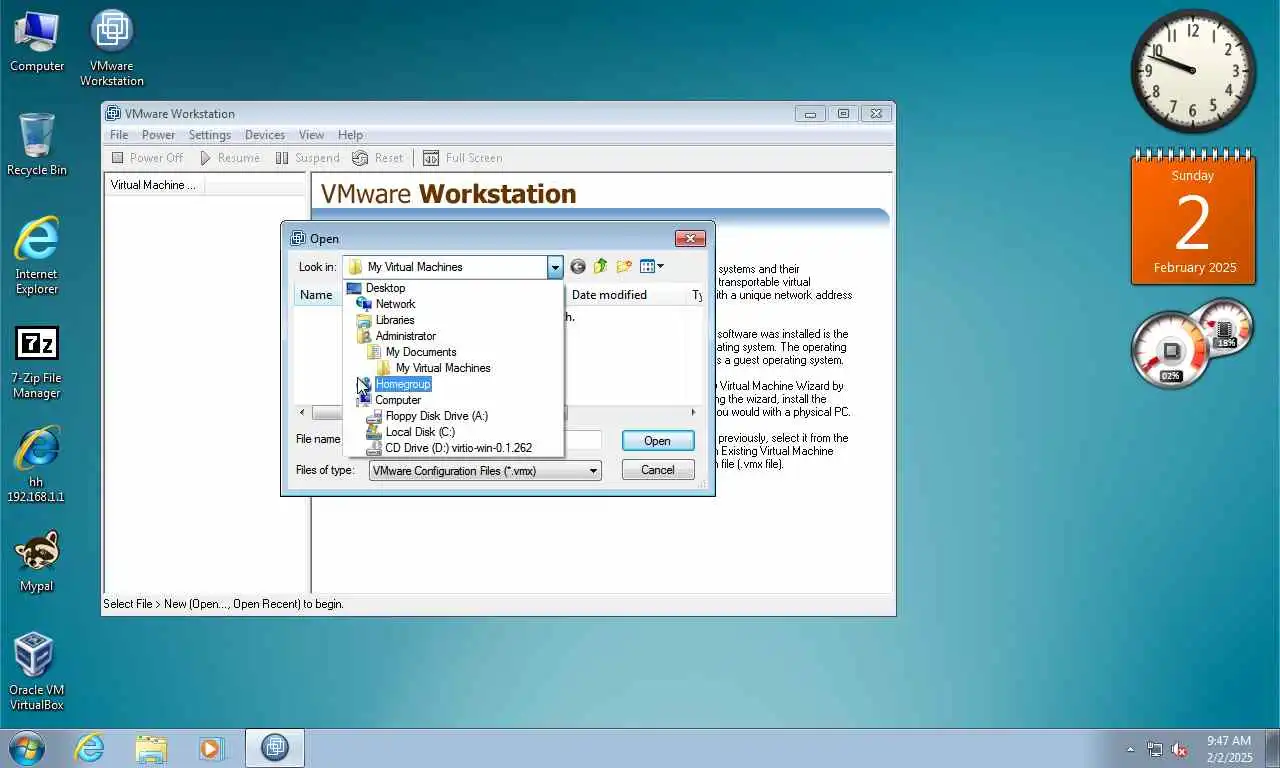This screenshot has height=768, width=1280.
Task: Open the Help menu
Action: 350,135
